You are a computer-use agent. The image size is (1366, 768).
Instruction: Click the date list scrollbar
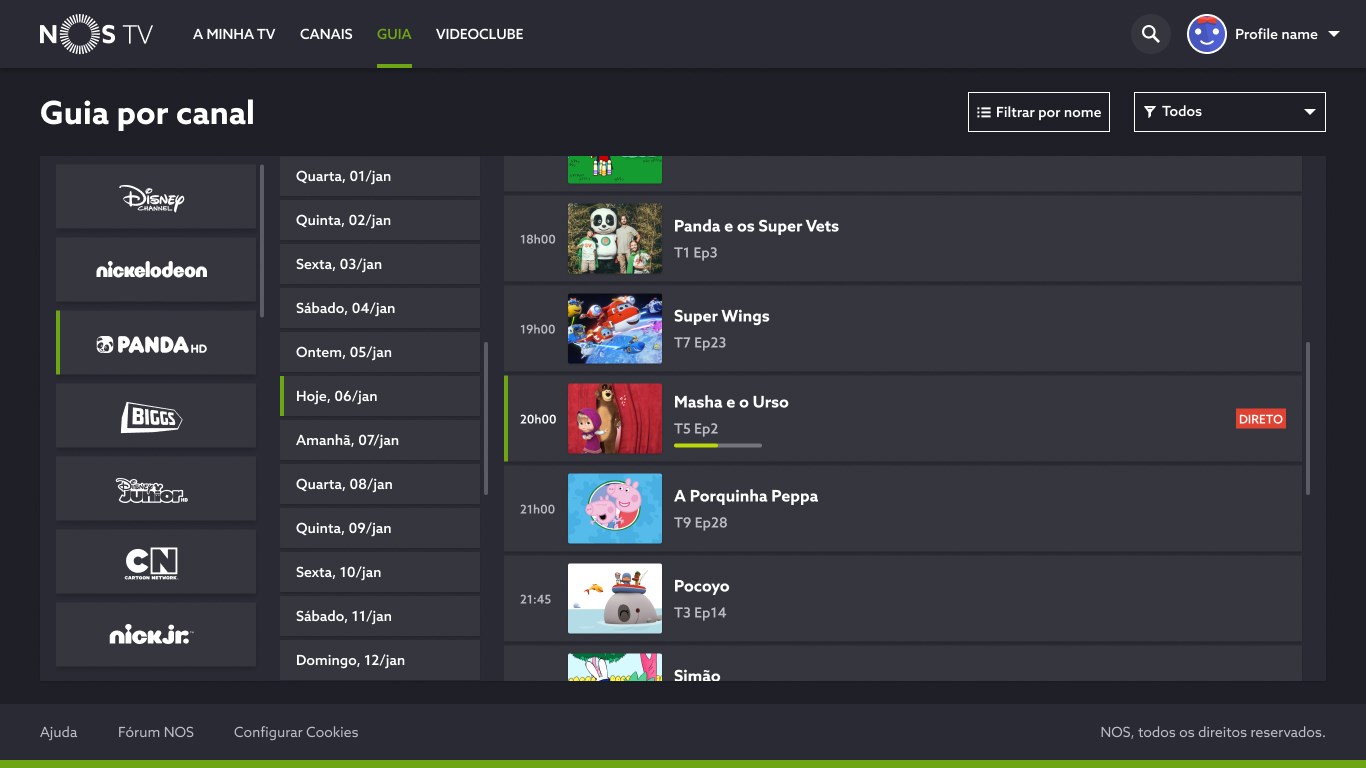[x=486, y=419]
